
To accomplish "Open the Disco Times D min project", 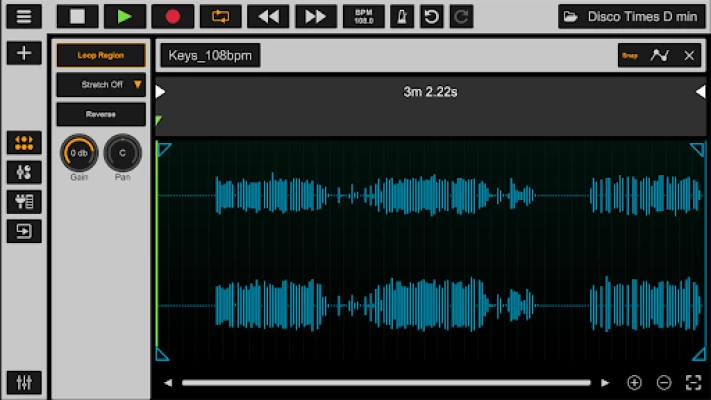I will (631, 16).
